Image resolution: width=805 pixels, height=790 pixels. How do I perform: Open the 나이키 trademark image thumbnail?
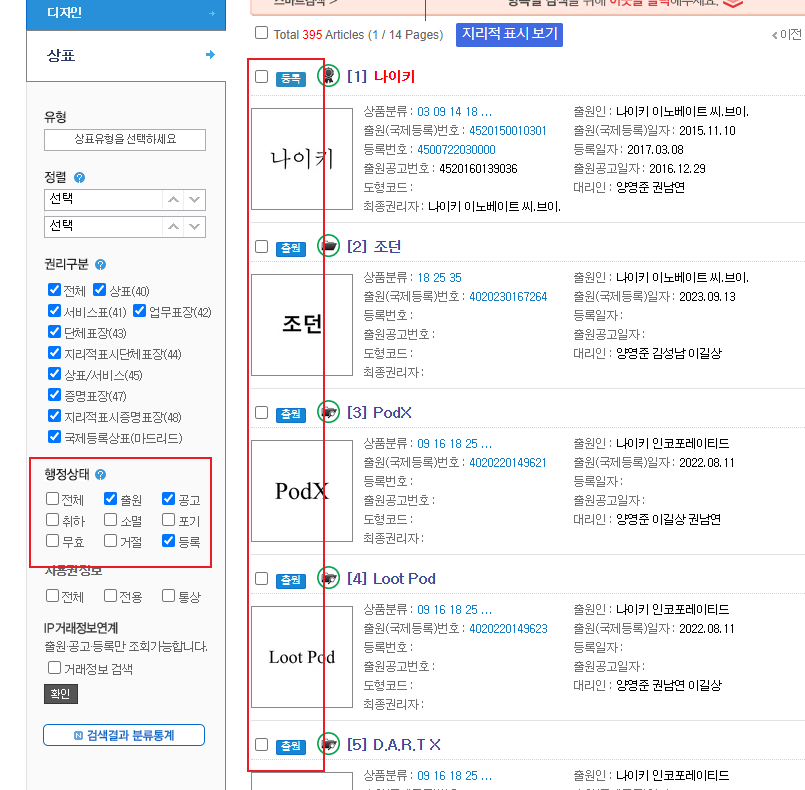302,159
